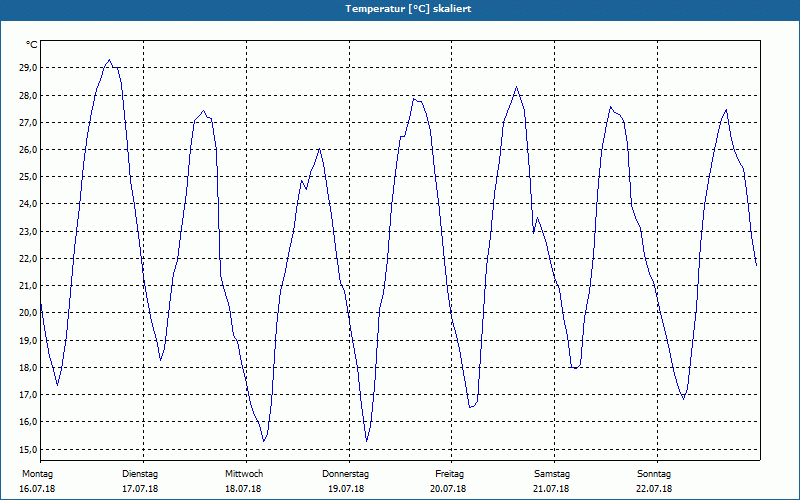
Task: Click the date 21.07.18
Action: click(x=551, y=489)
